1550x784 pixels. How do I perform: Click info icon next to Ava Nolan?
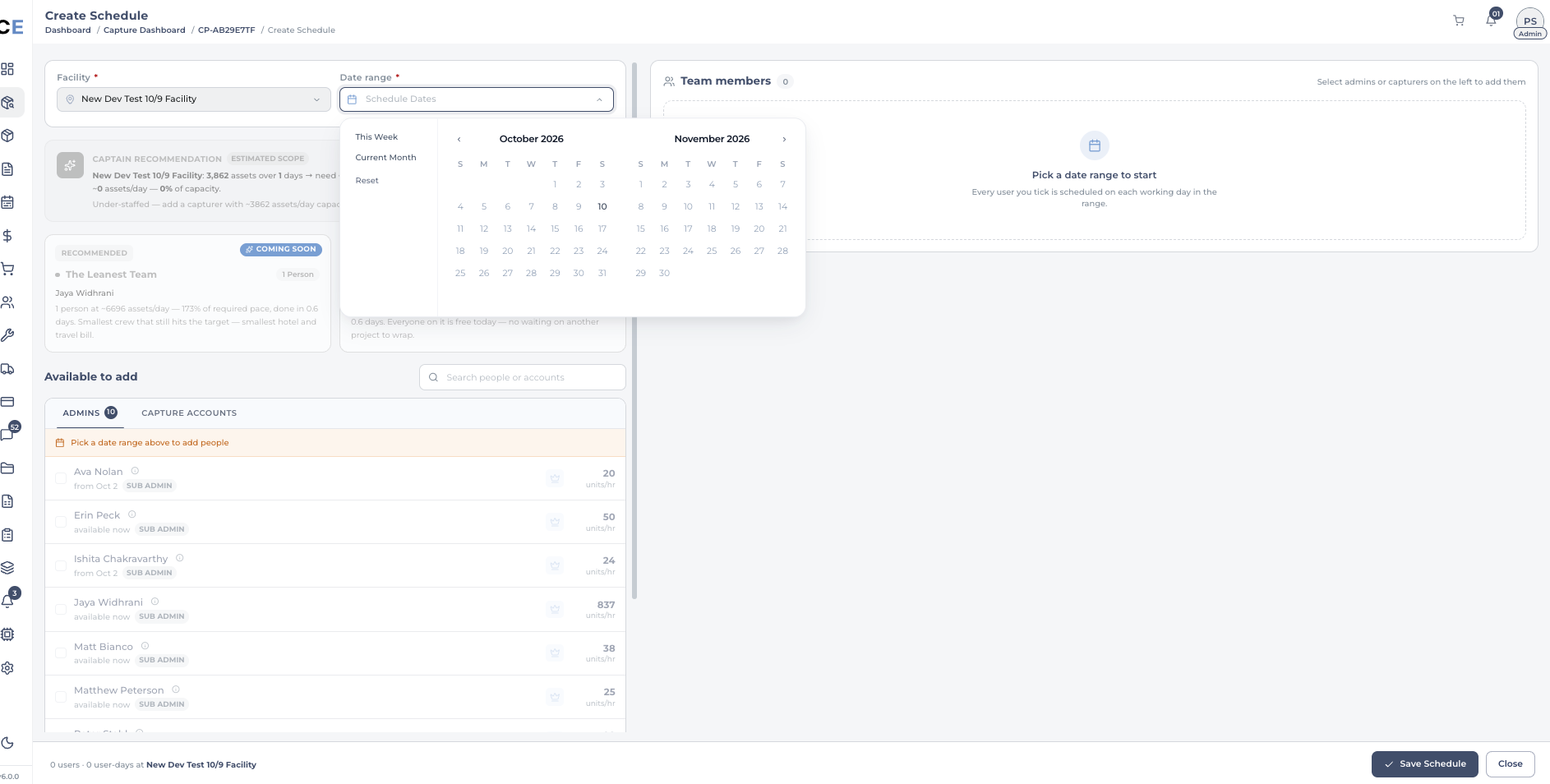click(135, 471)
